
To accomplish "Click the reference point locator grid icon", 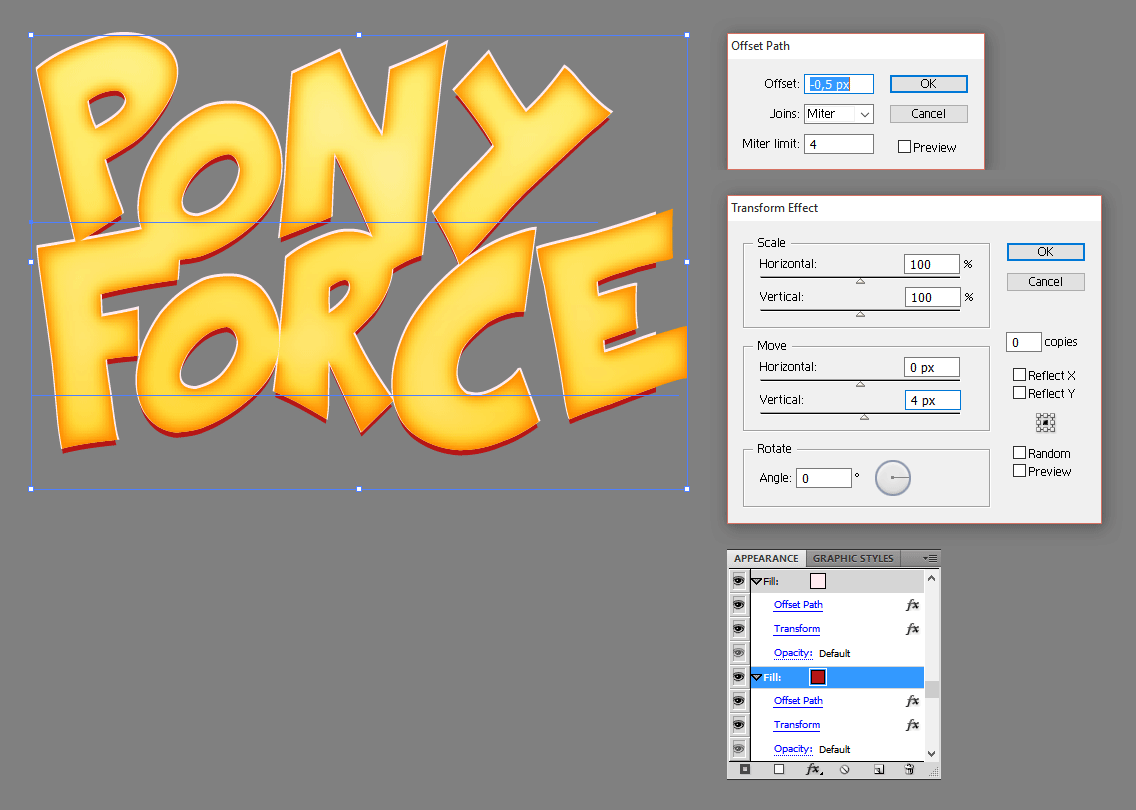I will coord(1046,423).
